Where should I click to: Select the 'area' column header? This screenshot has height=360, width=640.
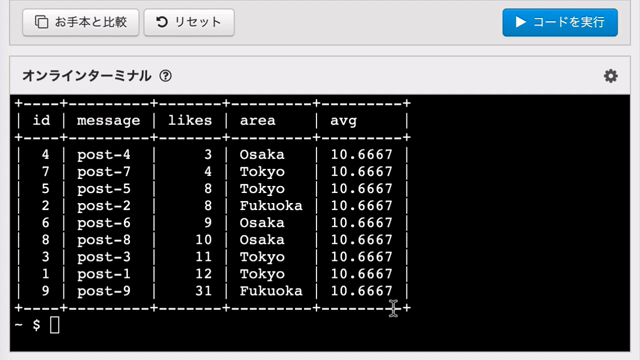pos(258,121)
